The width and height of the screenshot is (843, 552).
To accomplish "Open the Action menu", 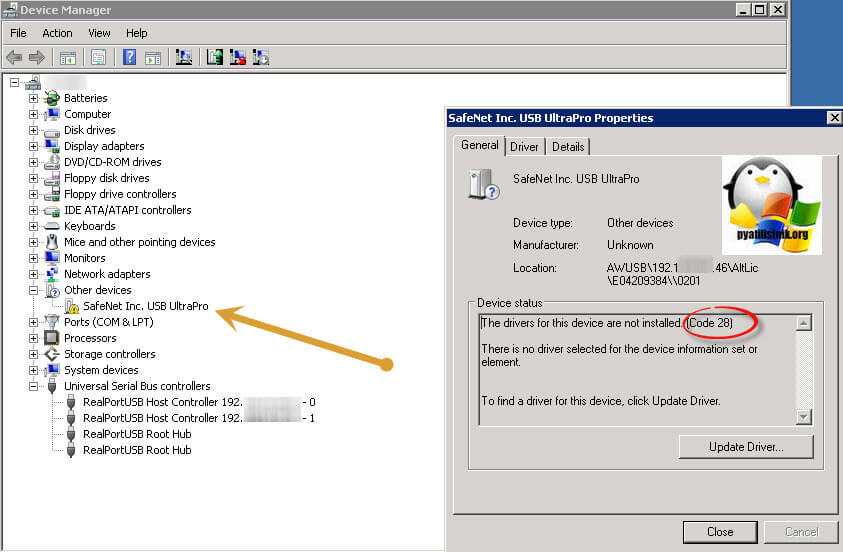I will 57,33.
